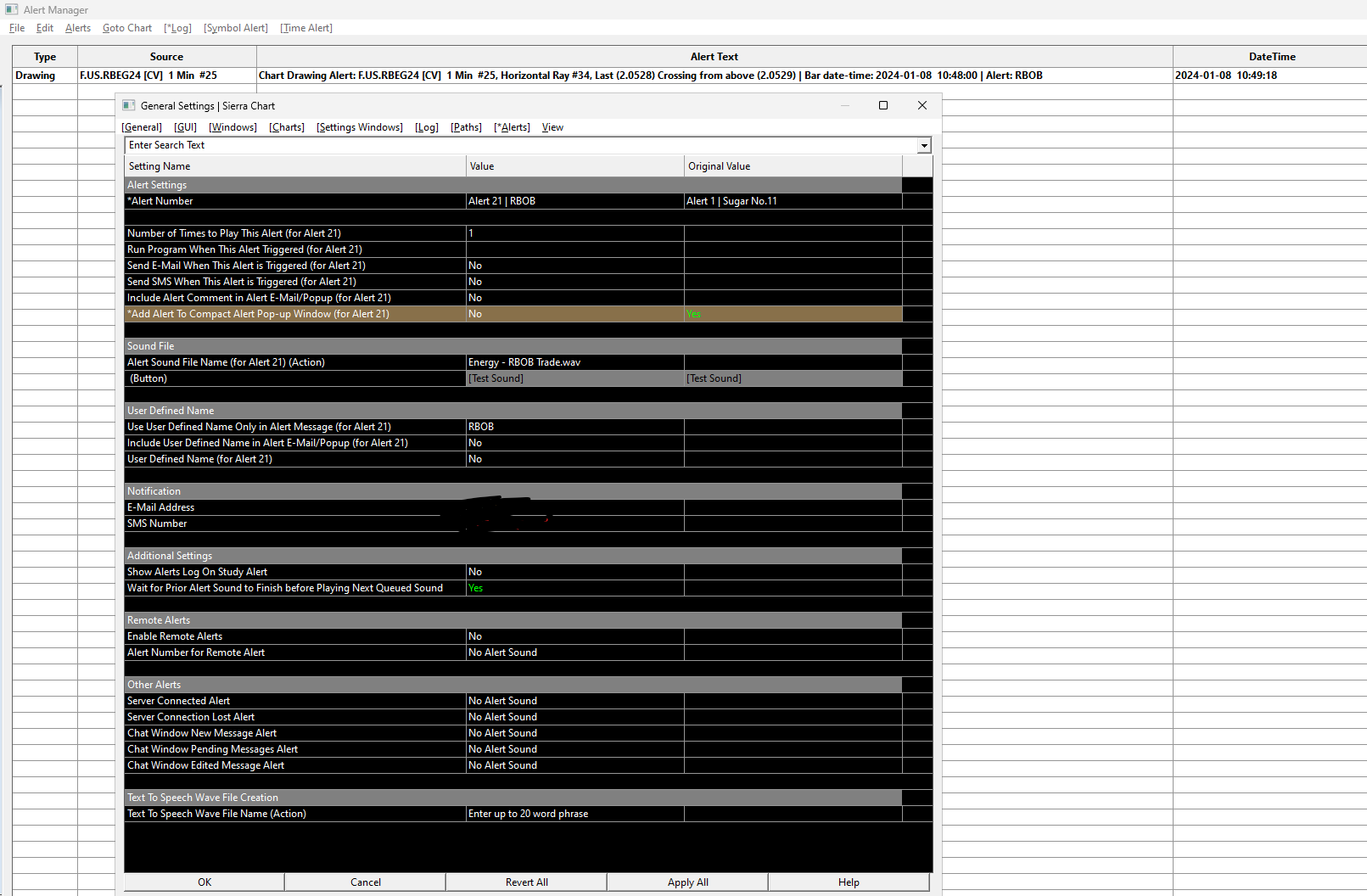Click the SMS Number value field
1367x896 pixels.
coord(574,524)
